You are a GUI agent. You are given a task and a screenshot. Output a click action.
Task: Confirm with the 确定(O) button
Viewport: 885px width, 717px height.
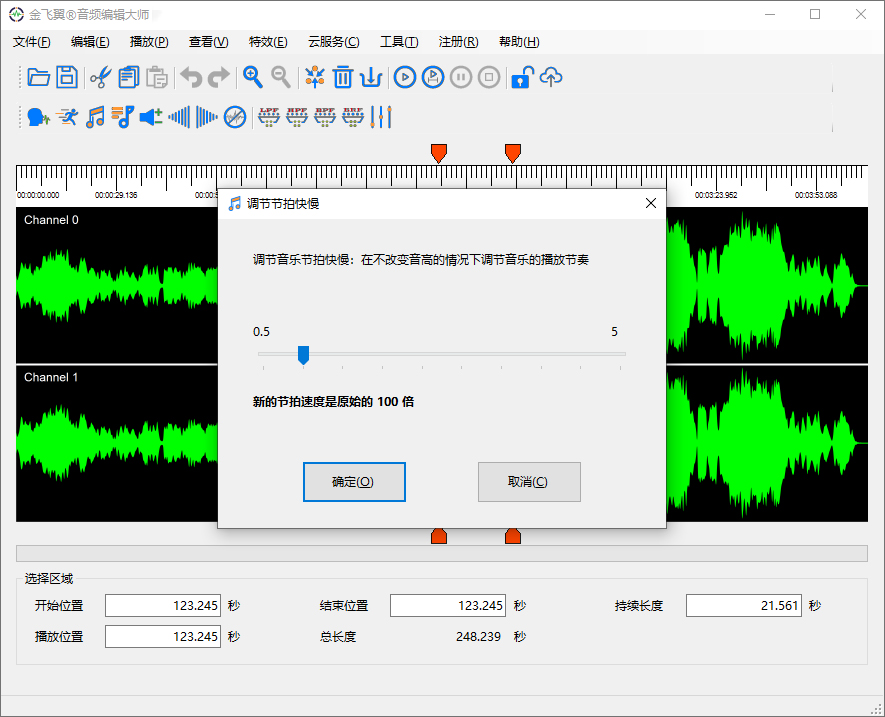point(354,482)
